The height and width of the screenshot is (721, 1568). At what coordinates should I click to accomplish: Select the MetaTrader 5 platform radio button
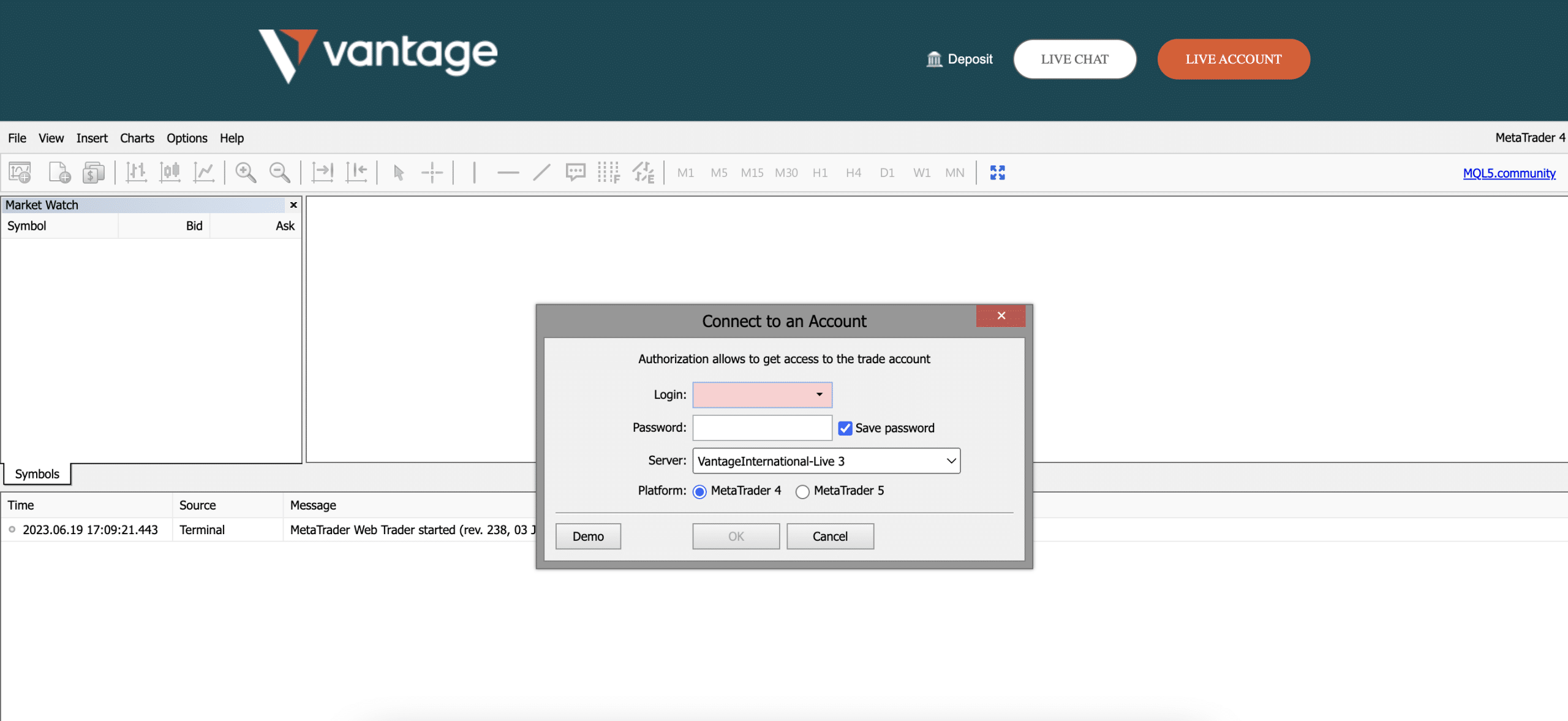pyautogui.click(x=802, y=491)
